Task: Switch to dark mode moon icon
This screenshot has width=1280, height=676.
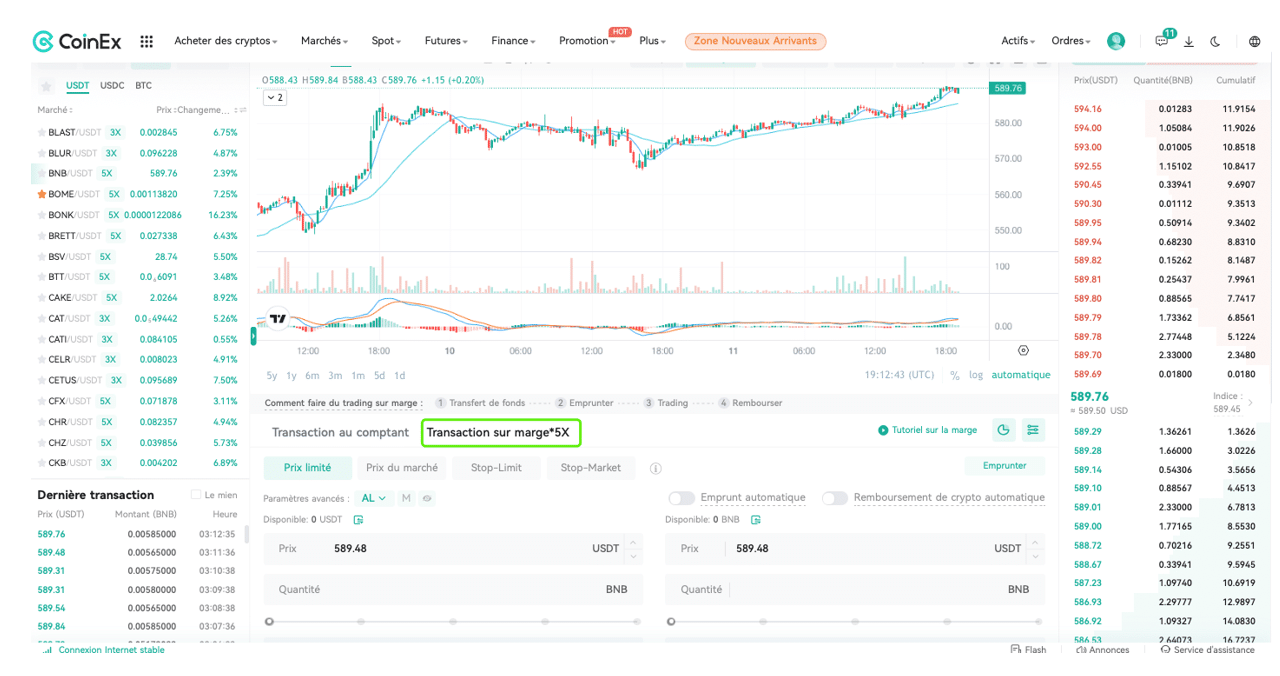Action: coord(1215,41)
